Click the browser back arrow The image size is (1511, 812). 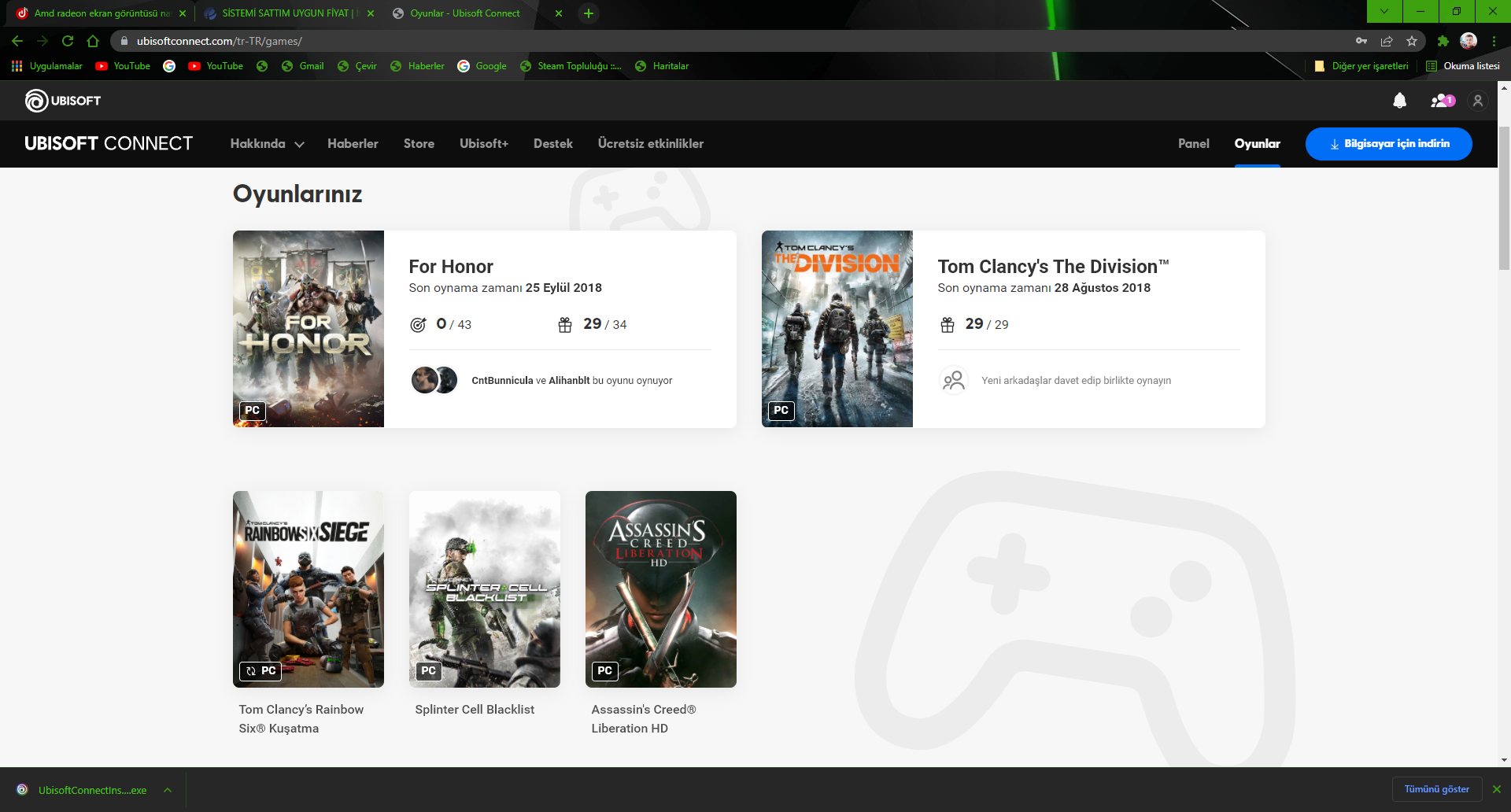(17, 41)
